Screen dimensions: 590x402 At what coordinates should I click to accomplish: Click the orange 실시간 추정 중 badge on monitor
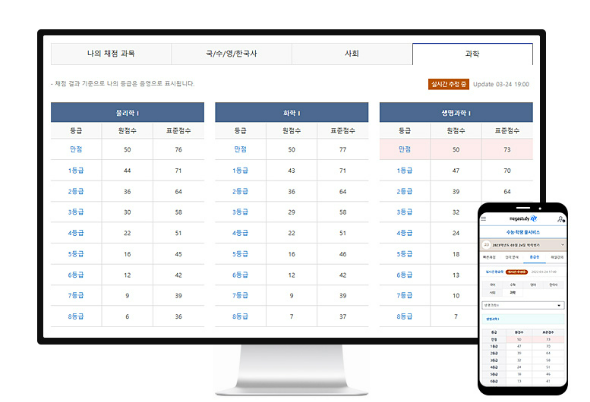click(448, 84)
